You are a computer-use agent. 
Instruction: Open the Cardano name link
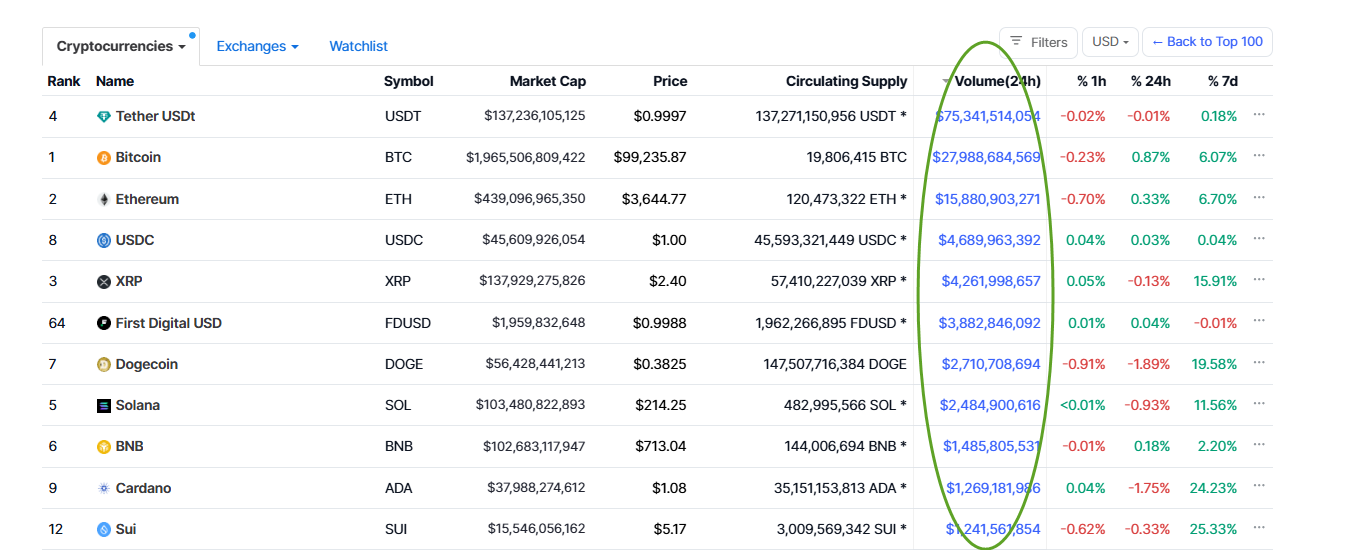[x=143, y=488]
